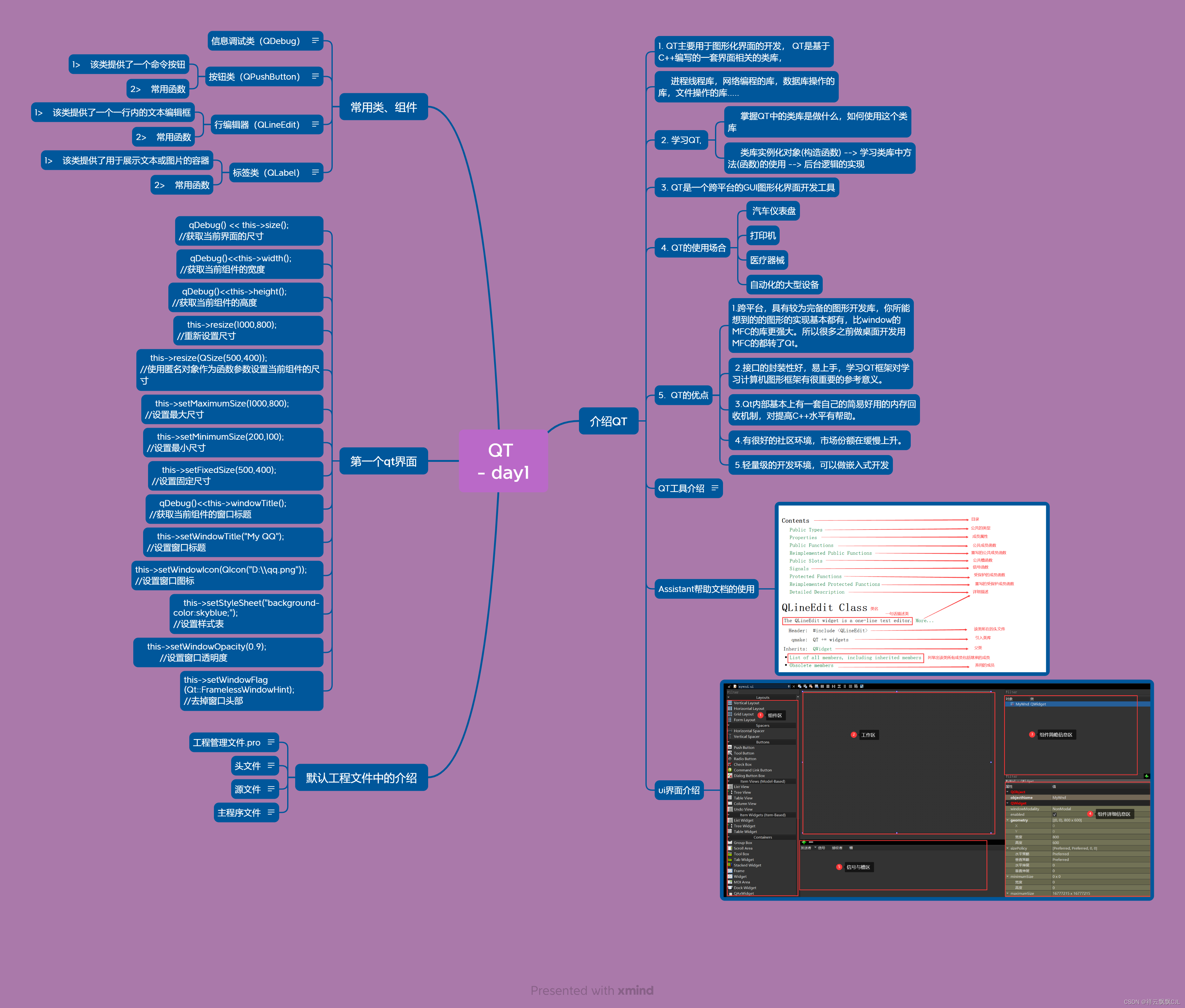
Task: Select 常用函数 under QLabel
Action: point(182,185)
